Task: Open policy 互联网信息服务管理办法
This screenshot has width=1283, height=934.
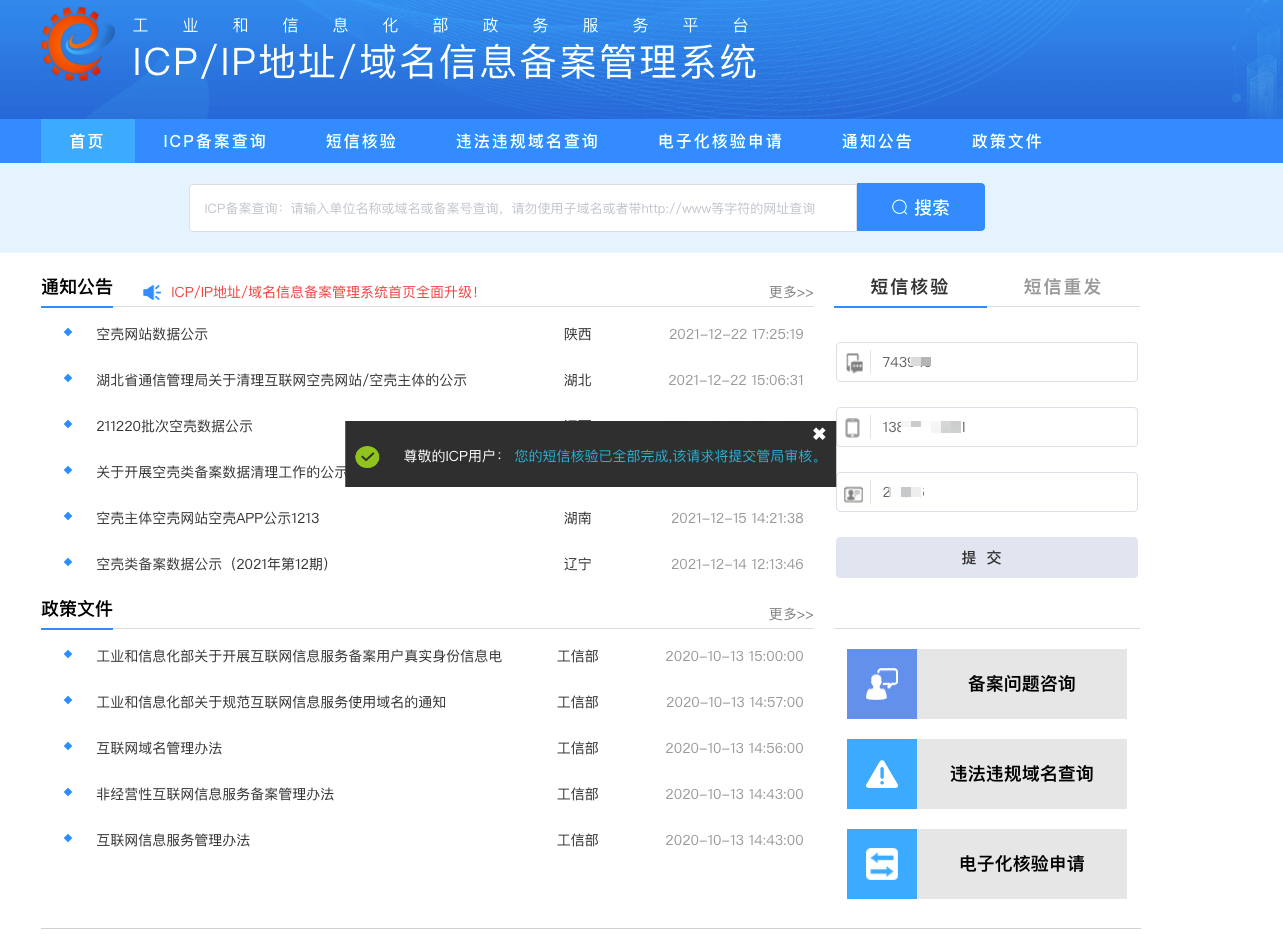Action: [x=173, y=840]
